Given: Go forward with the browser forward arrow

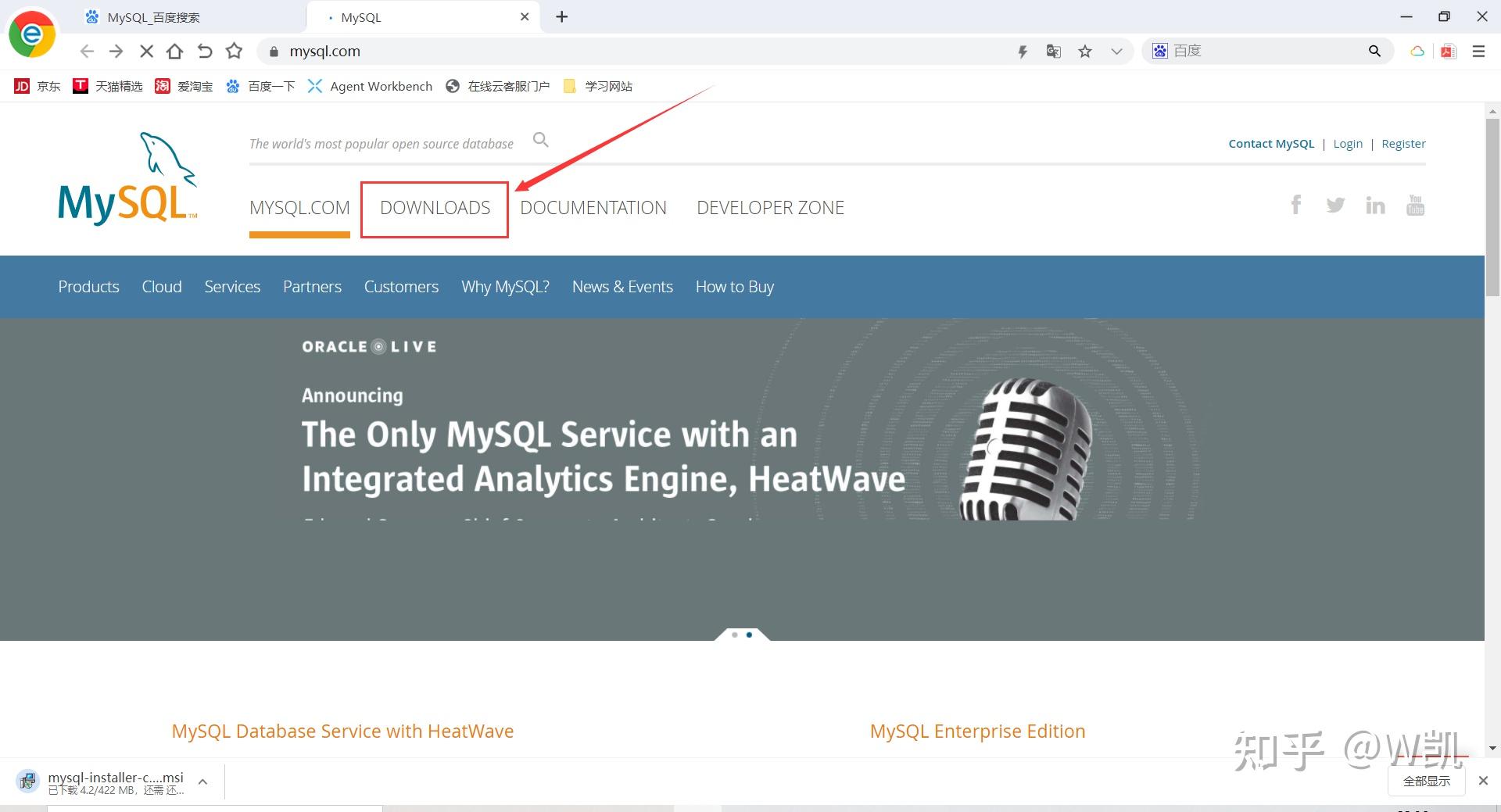Looking at the screenshot, I should pyautogui.click(x=116, y=52).
